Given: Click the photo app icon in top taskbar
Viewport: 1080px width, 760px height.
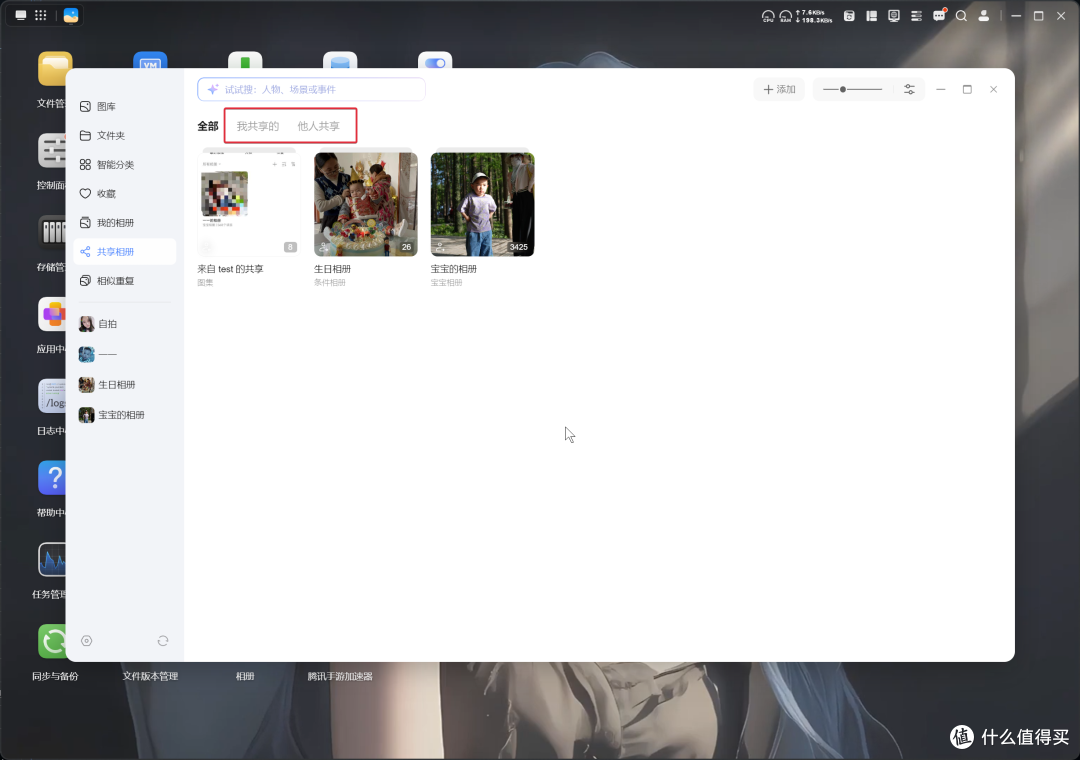Looking at the screenshot, I should (71, 15).
